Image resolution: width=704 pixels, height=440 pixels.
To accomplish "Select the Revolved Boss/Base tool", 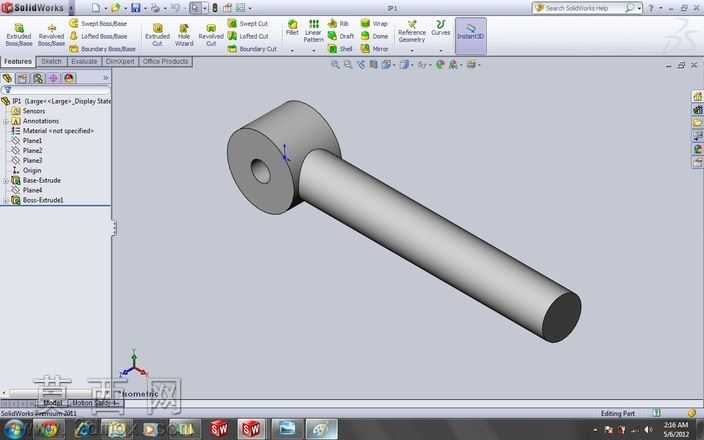I will [51, 35].
